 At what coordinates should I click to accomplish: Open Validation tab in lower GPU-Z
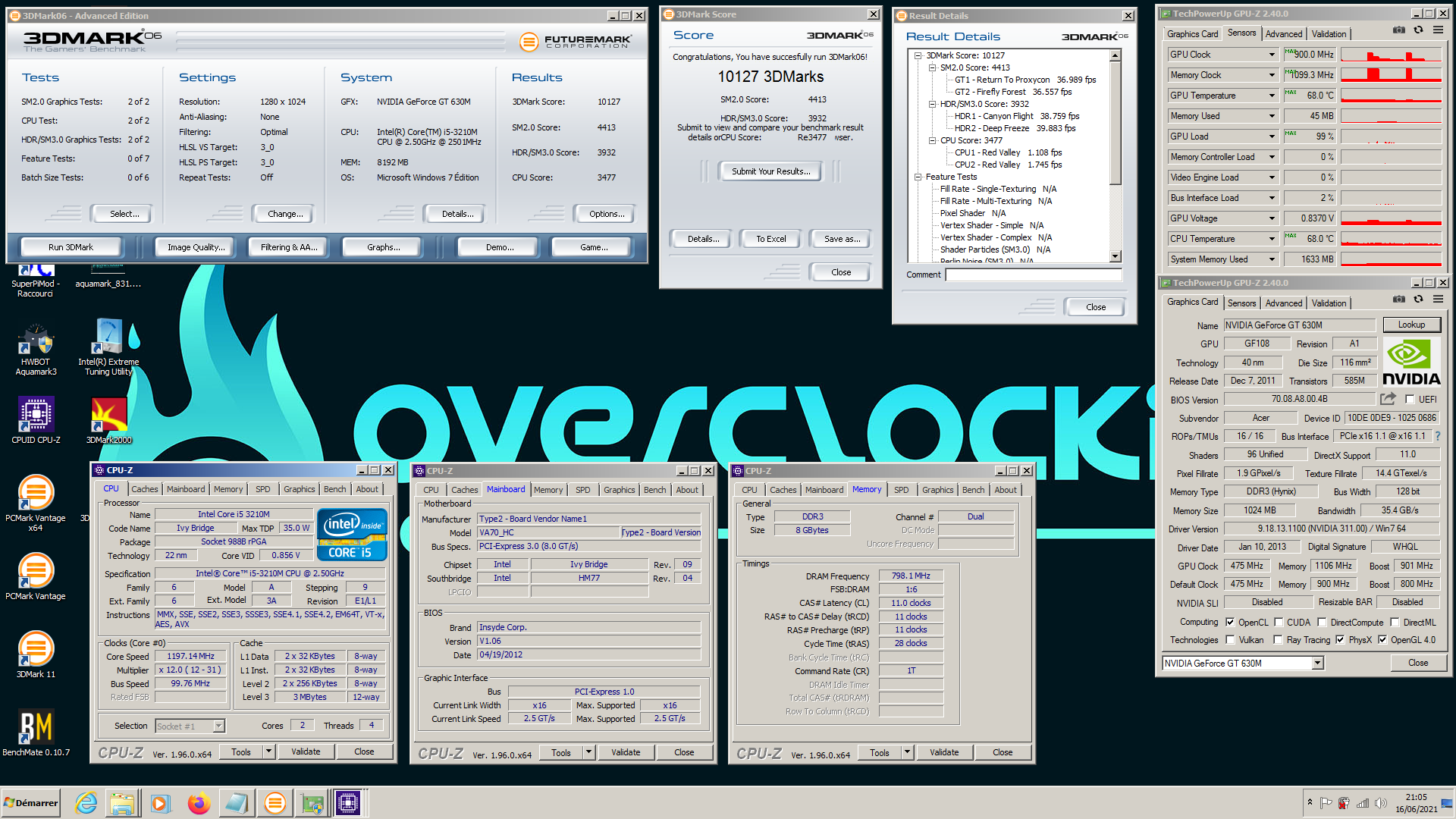pos(1329,303)
